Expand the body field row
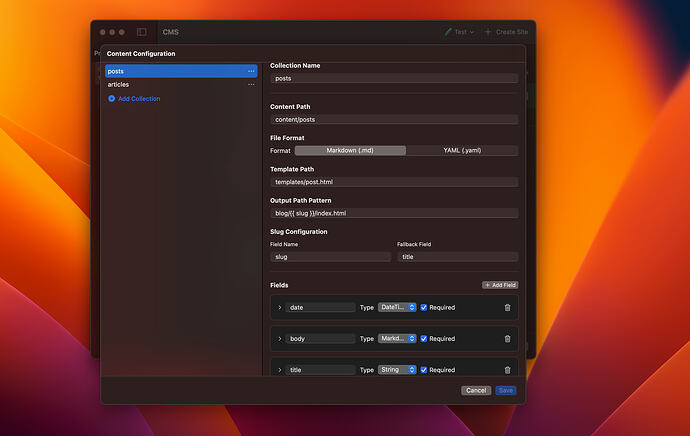690x436 pixels. [279, 339]
